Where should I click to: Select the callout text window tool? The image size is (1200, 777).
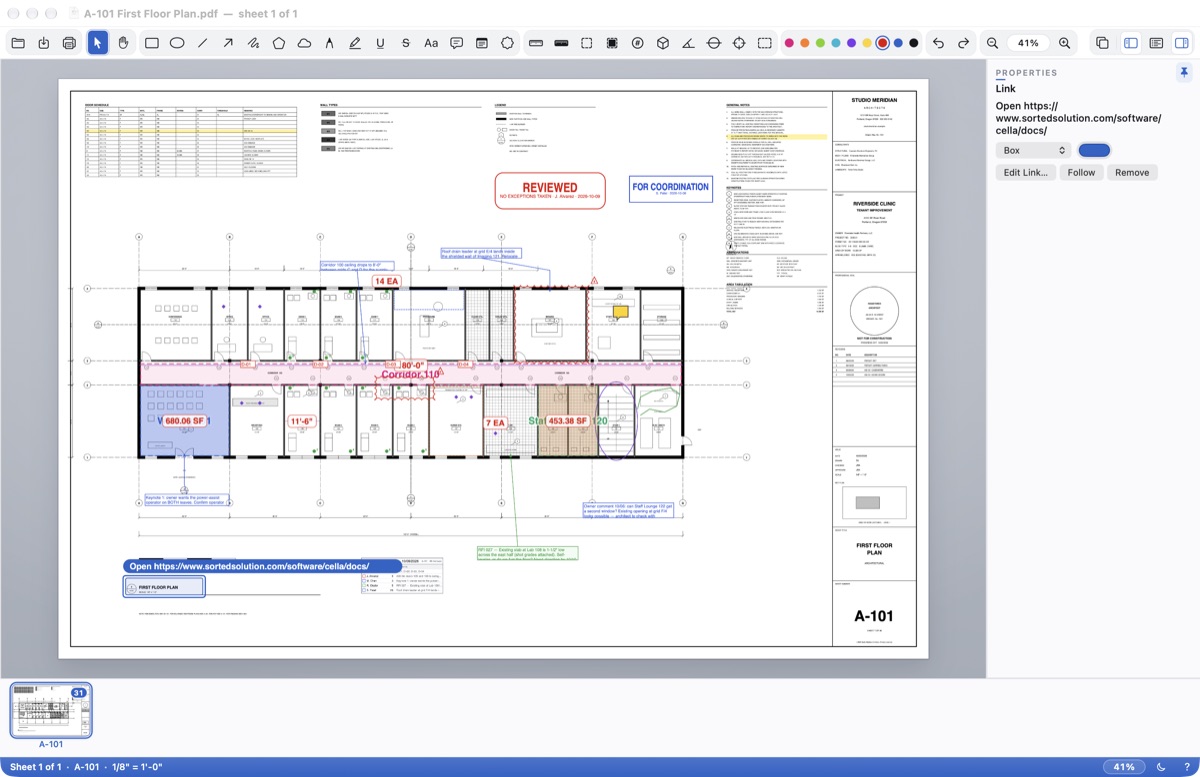482,43
